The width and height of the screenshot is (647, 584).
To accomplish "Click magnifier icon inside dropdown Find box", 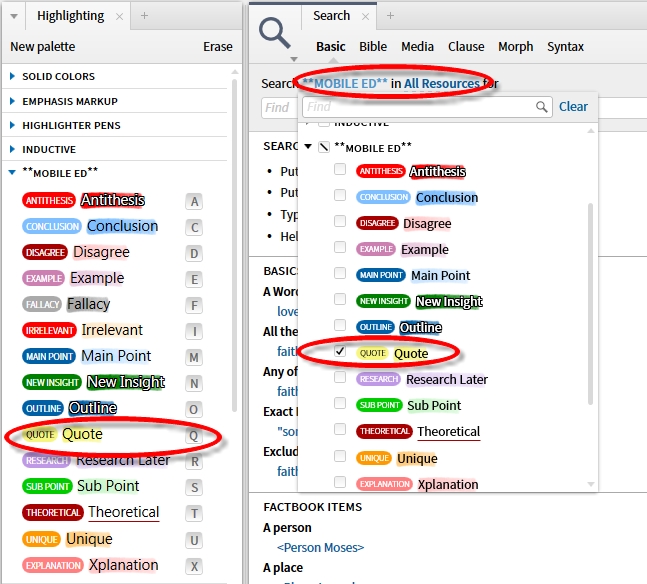I will coord(541,107).
